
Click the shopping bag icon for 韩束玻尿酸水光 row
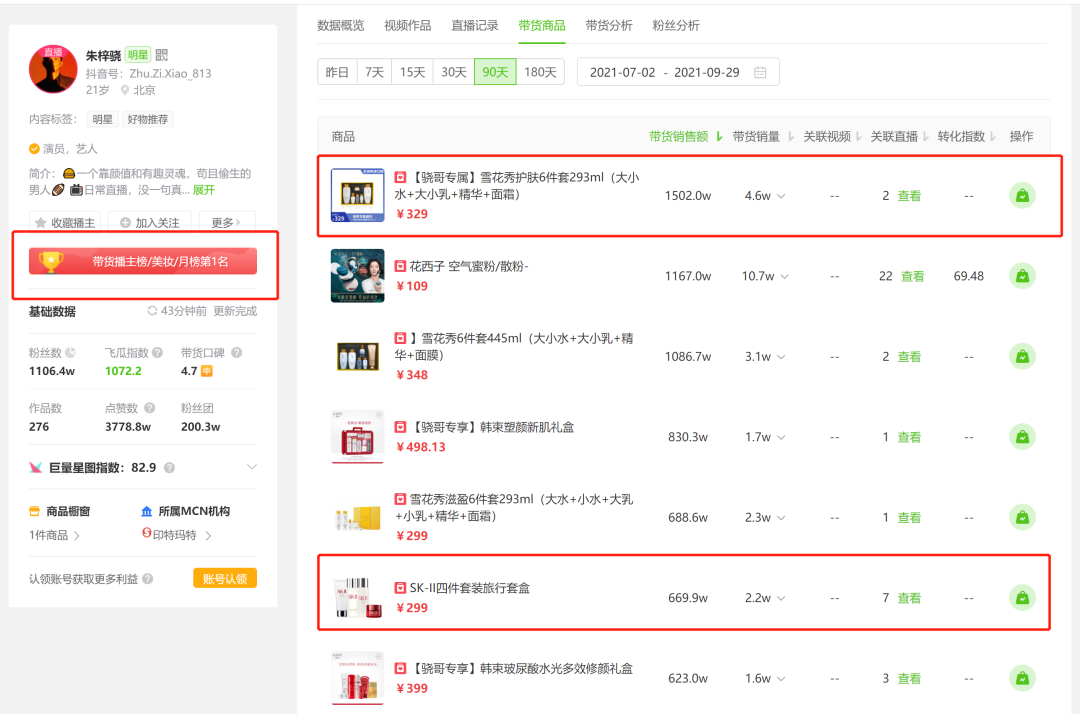click(1022, 678)
